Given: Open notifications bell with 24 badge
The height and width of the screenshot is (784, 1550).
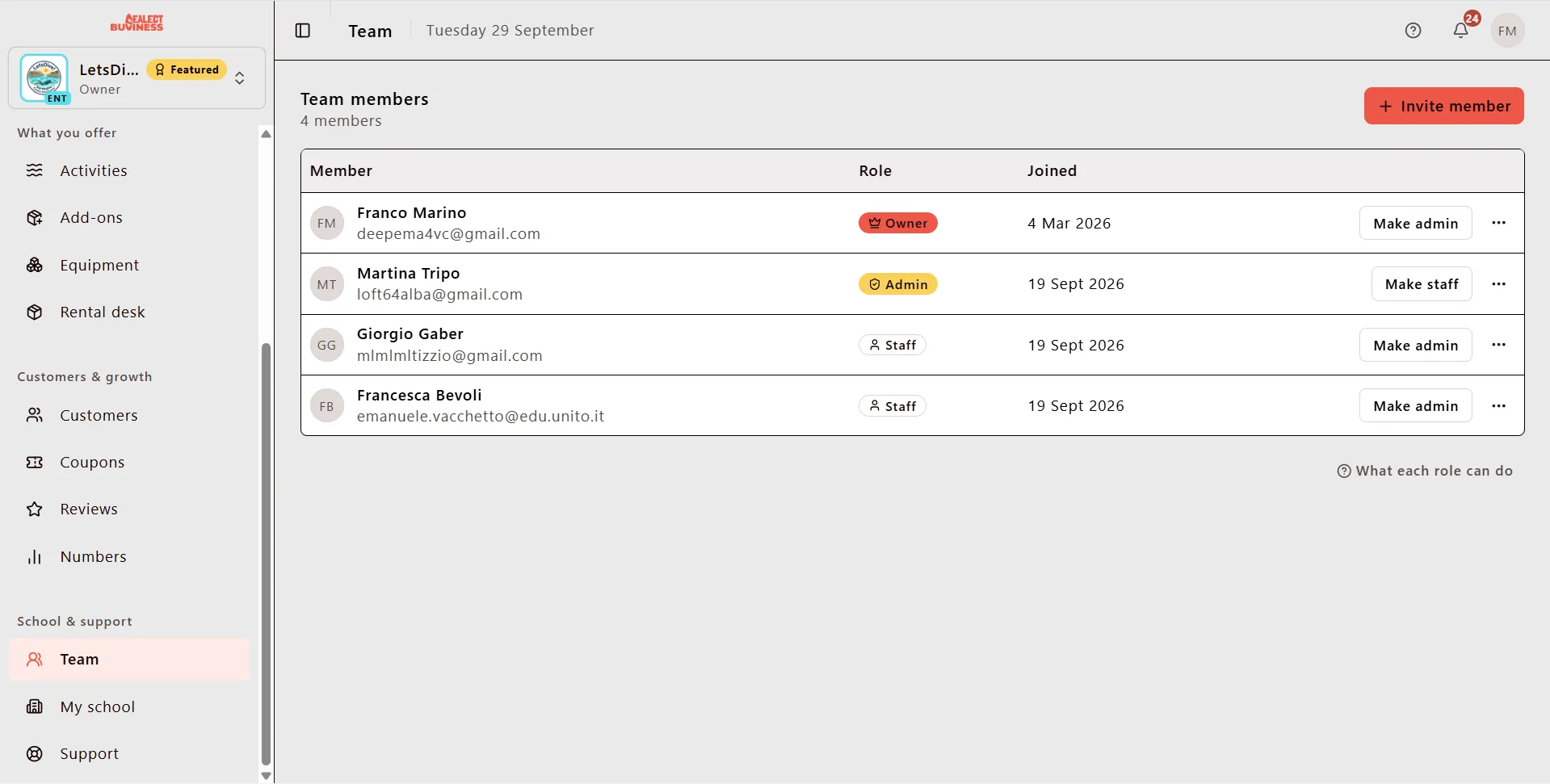Looking at the screenshot, I should tap(1461, 30).
